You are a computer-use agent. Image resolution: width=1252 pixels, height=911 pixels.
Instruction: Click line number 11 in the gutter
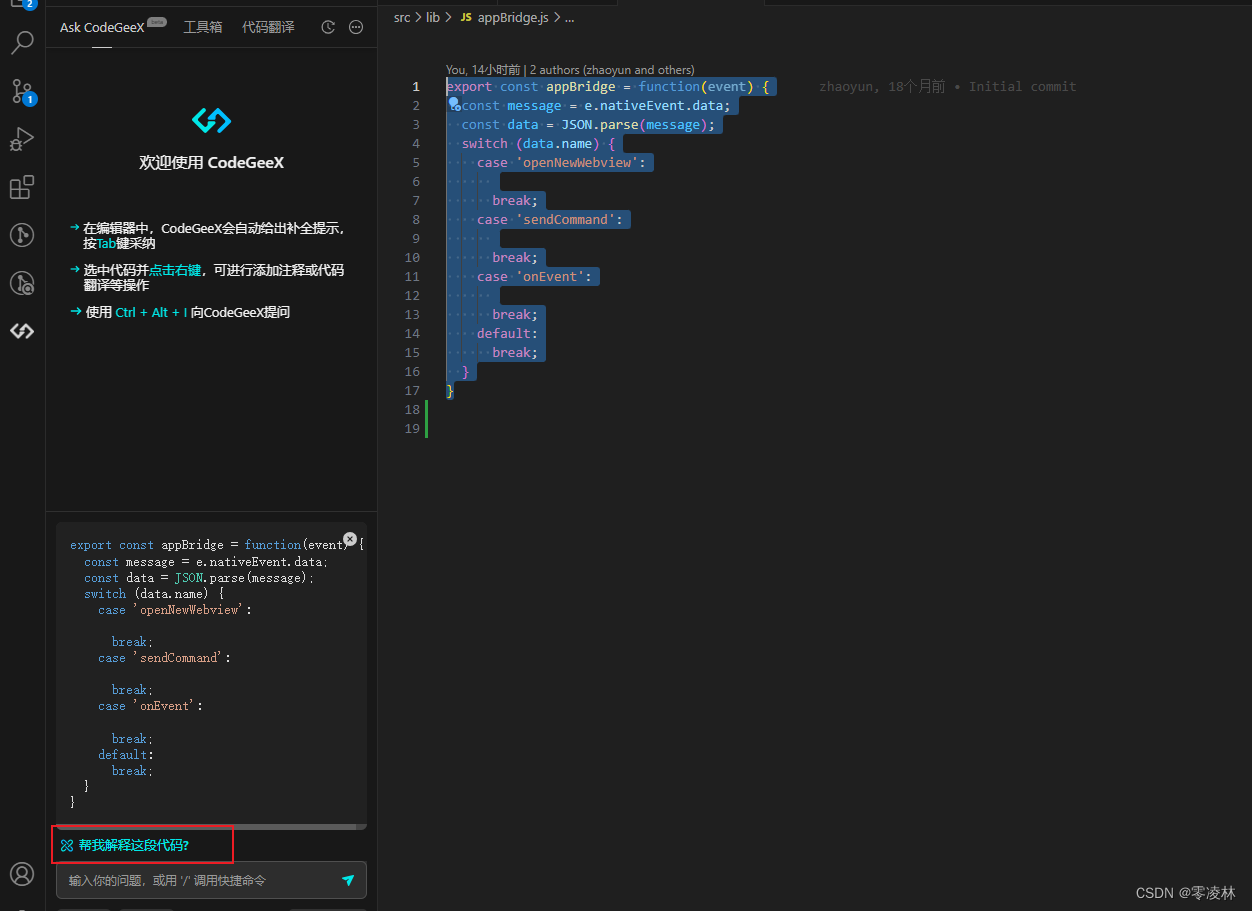click(x=413, y=277)
